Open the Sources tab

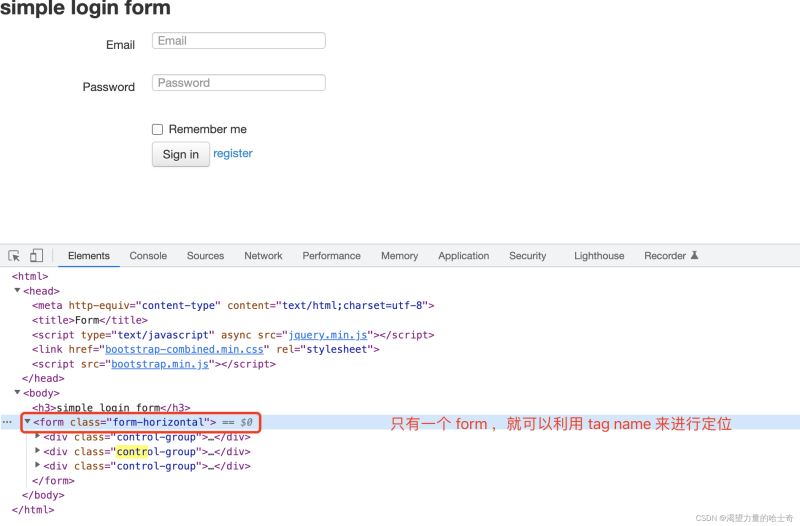click(x=205, y=256)
